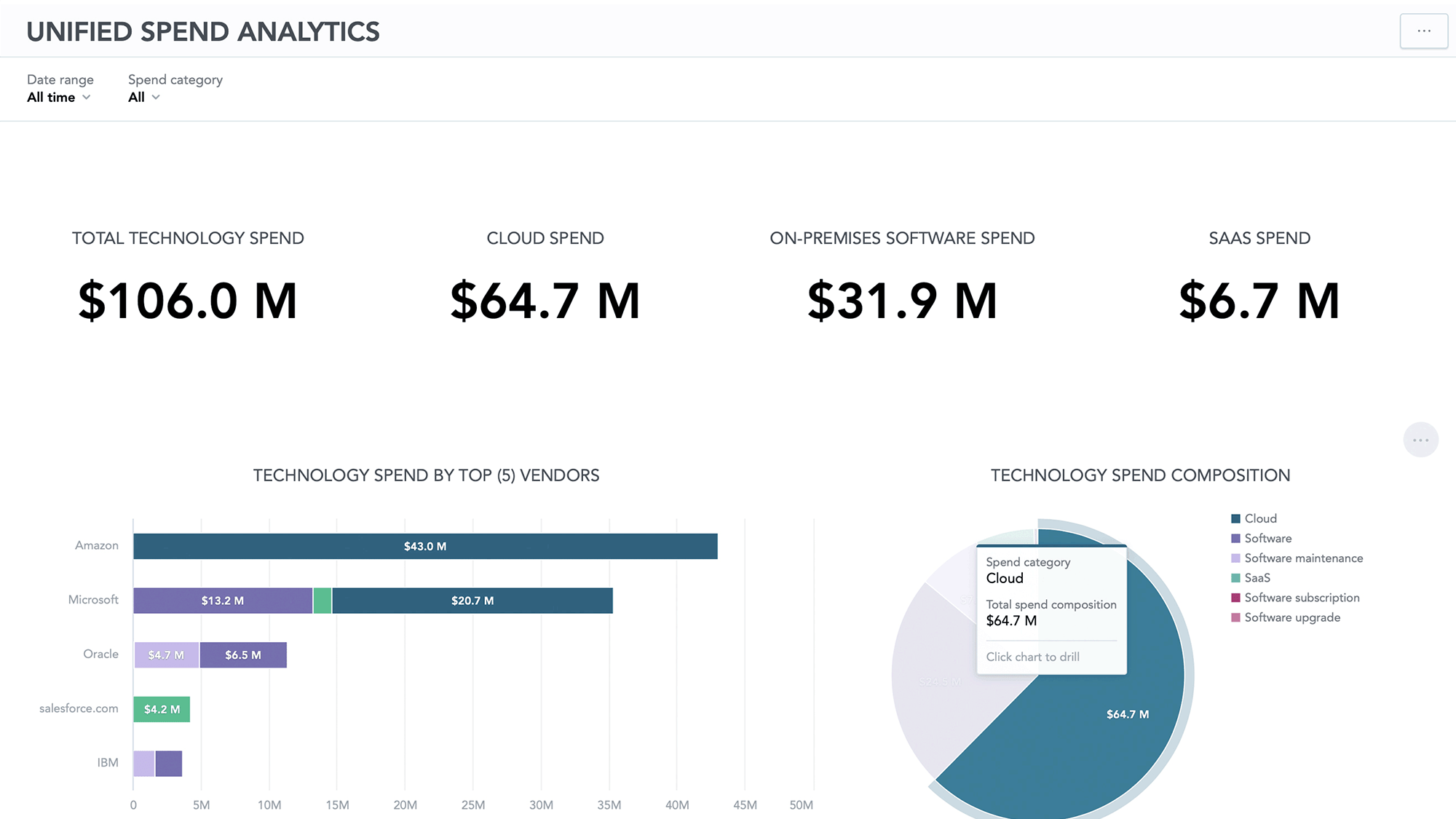
Task: Click Oracle's $4.7 M maintenance segment
Action: 166,655
